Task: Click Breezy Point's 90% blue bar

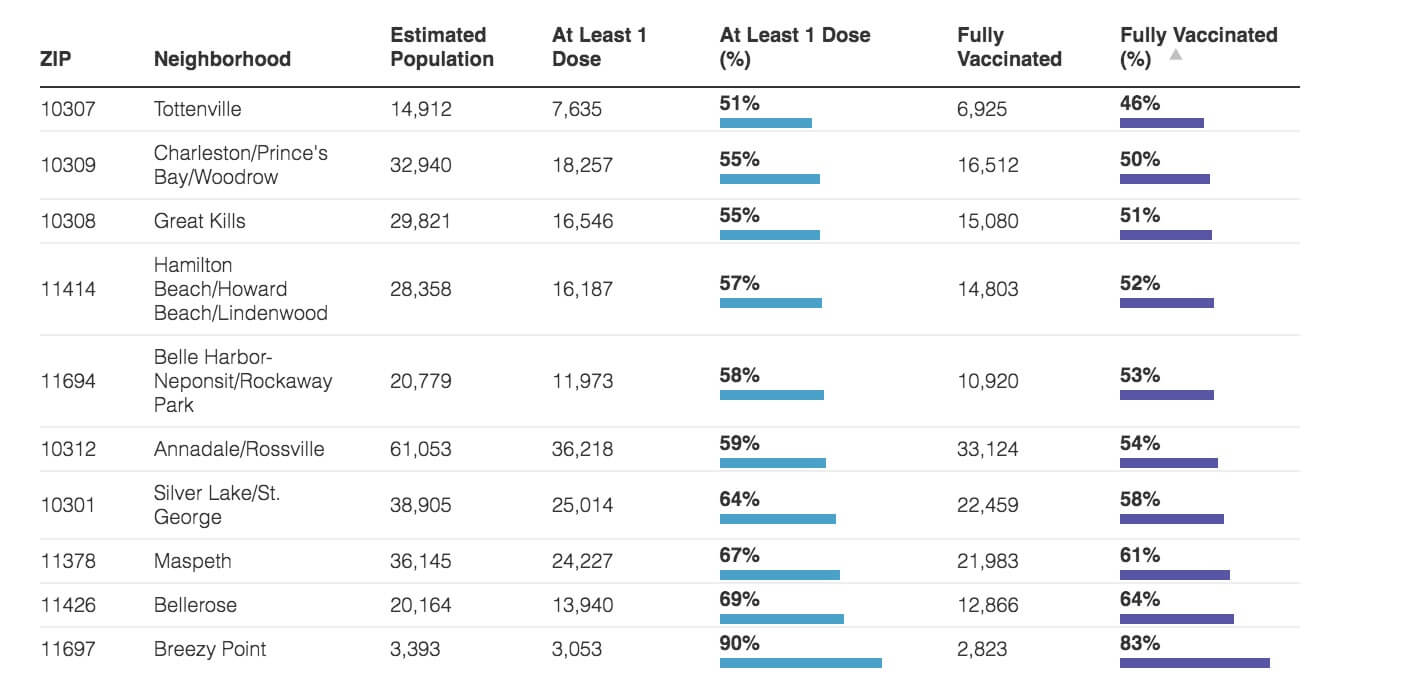Action: (x=800, y=663)
